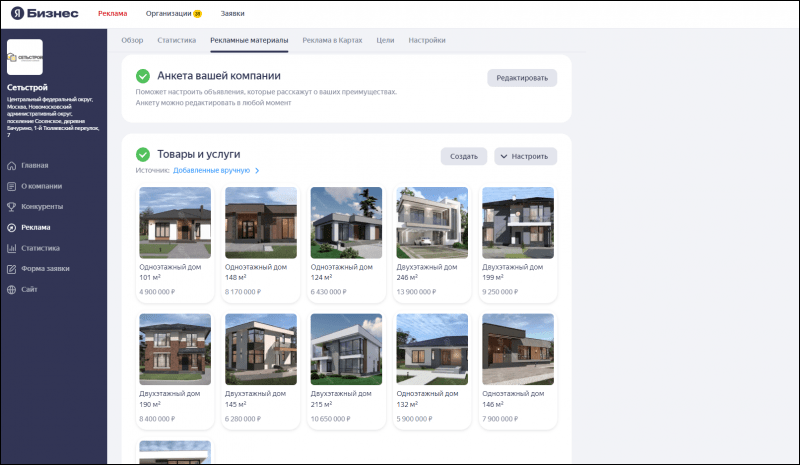Viewport: 800px width, 465px height.
Task: Go to the Заявки top menu
Action: click(x=232, y=14)
